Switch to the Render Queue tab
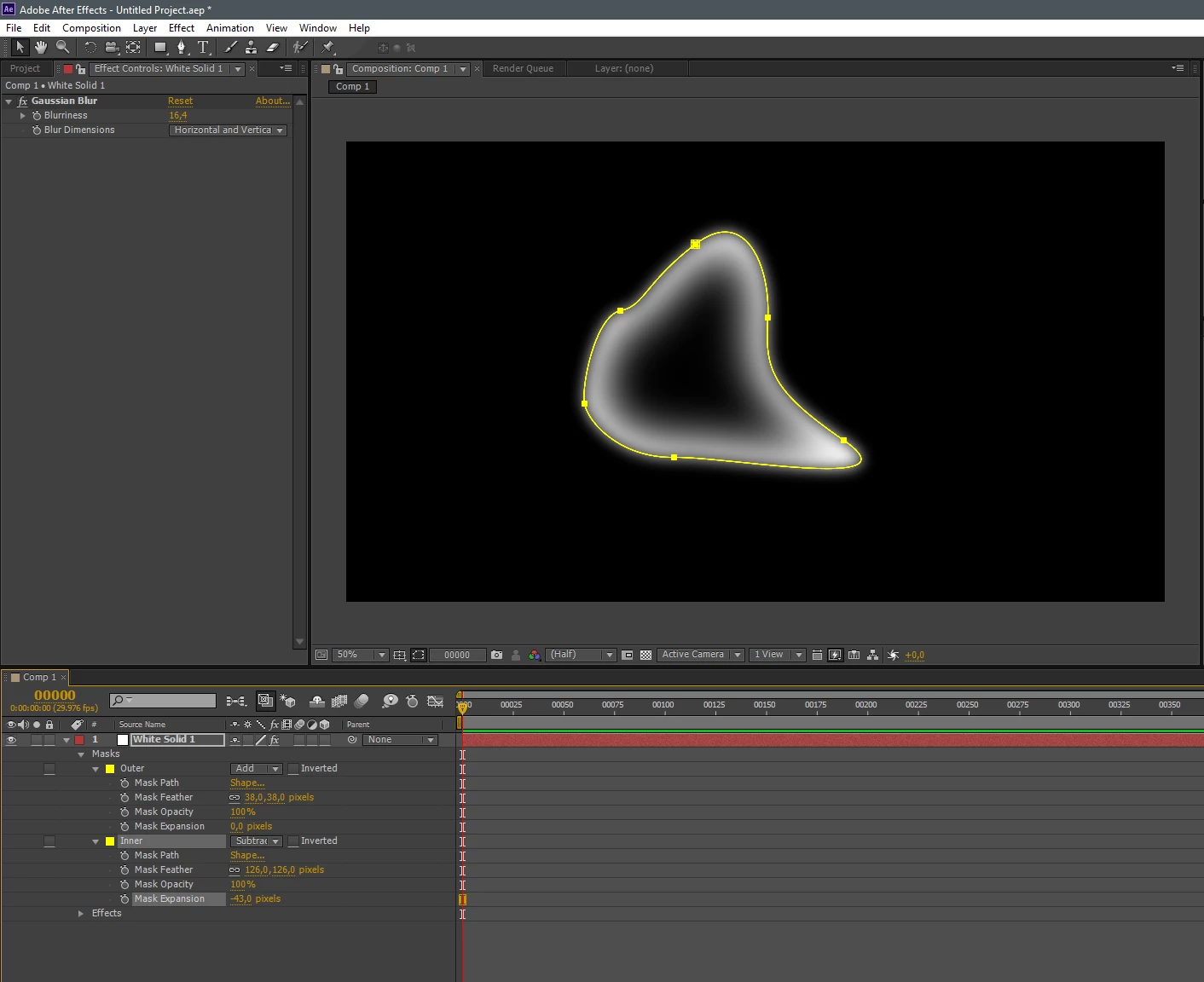This screenshot has height=982, width=1204. [523, 69]
